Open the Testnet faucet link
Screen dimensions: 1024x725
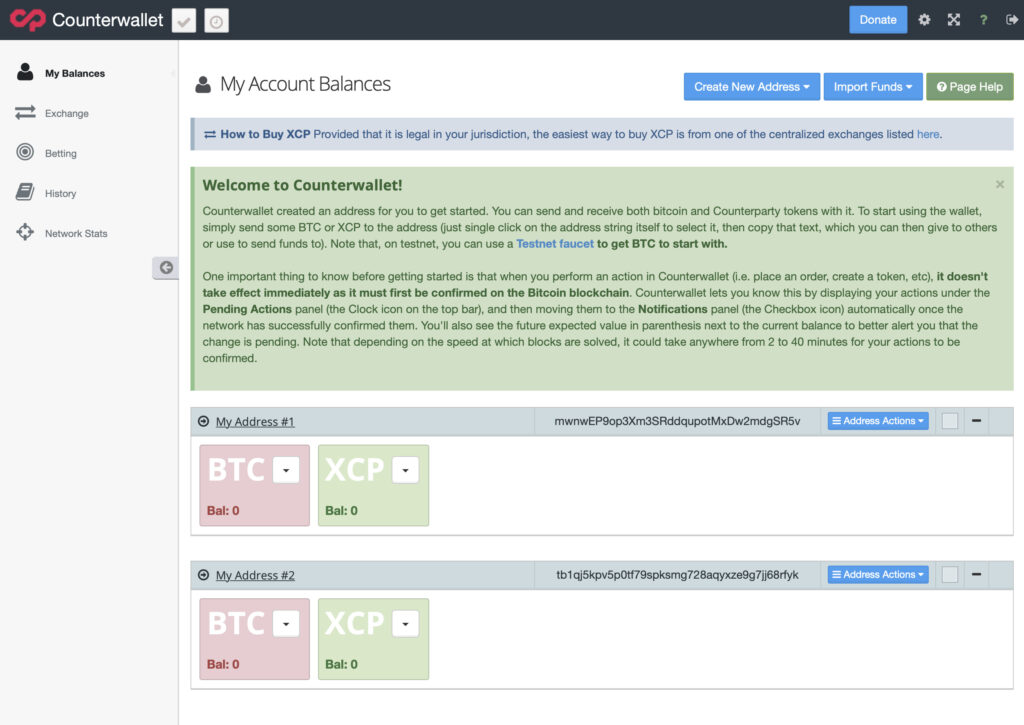click(555, 244)
